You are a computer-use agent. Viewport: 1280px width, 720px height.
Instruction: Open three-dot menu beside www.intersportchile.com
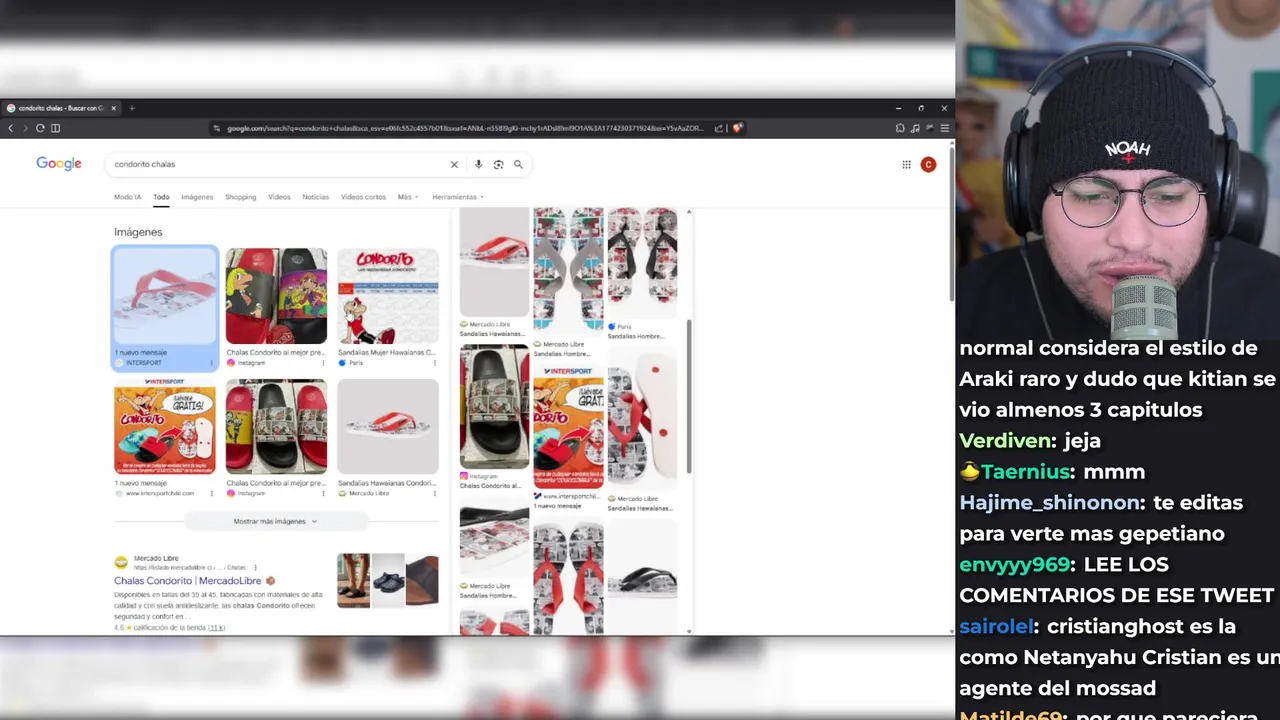pos(211,493)
